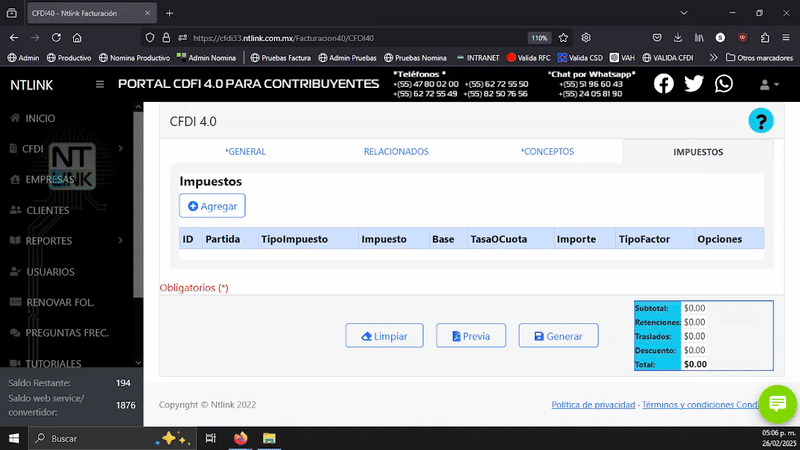Open Firefox application hamburger menu
The image size is (800, 450).
coord(786,38)
